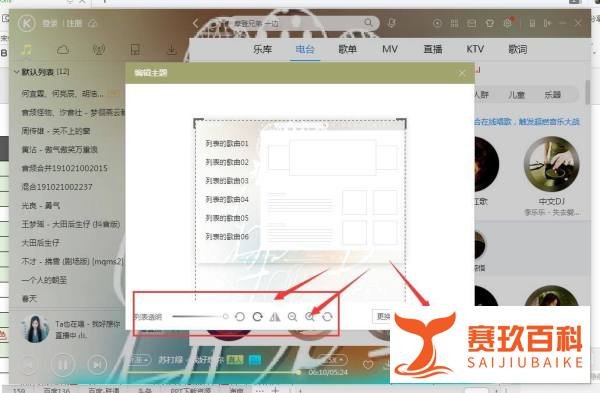Go to the KTV tab
The image size is (600, 393).
(x=475, y=49)
